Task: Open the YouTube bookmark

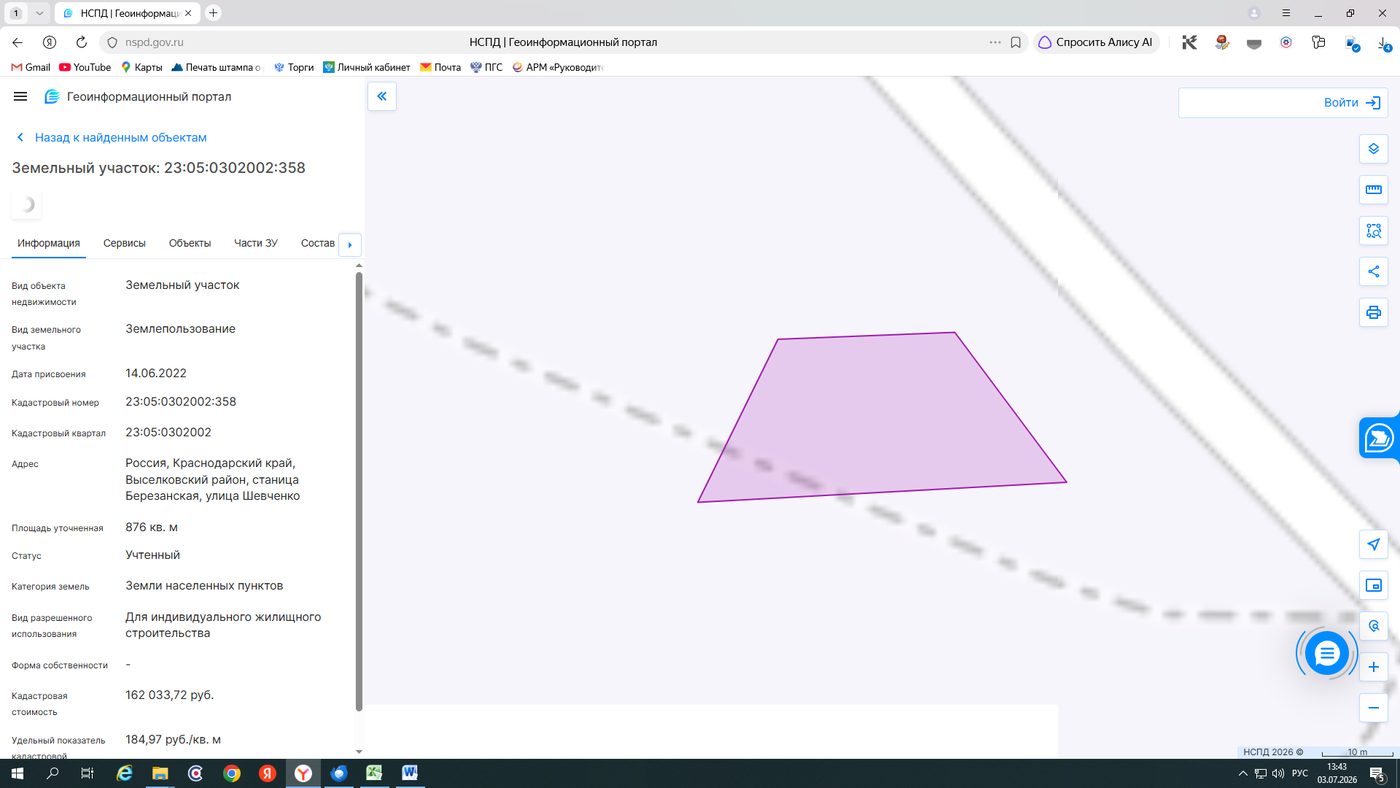Action: 85,67
